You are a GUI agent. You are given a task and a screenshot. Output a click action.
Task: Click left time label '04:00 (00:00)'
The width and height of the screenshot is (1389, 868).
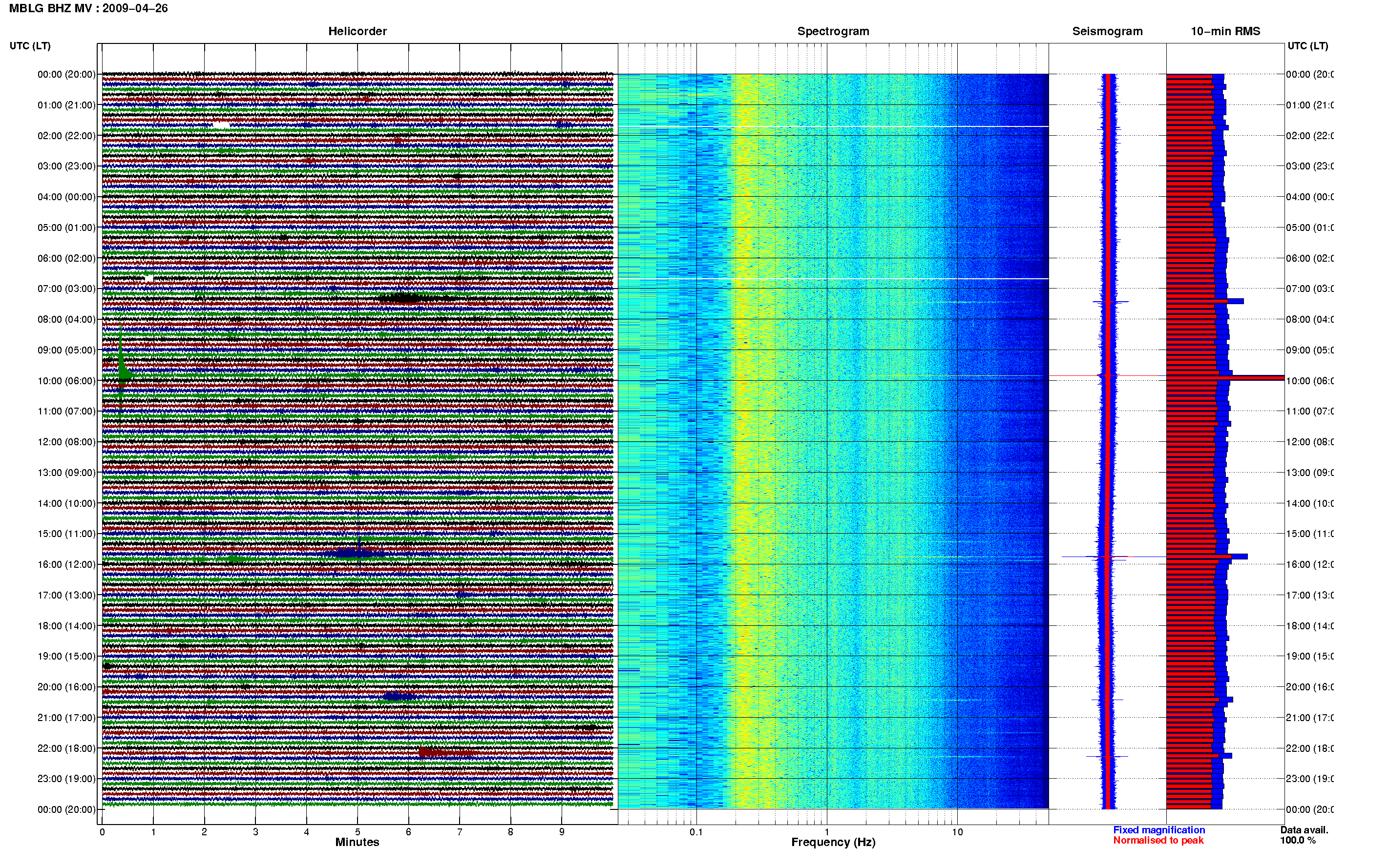click(66, 197)
